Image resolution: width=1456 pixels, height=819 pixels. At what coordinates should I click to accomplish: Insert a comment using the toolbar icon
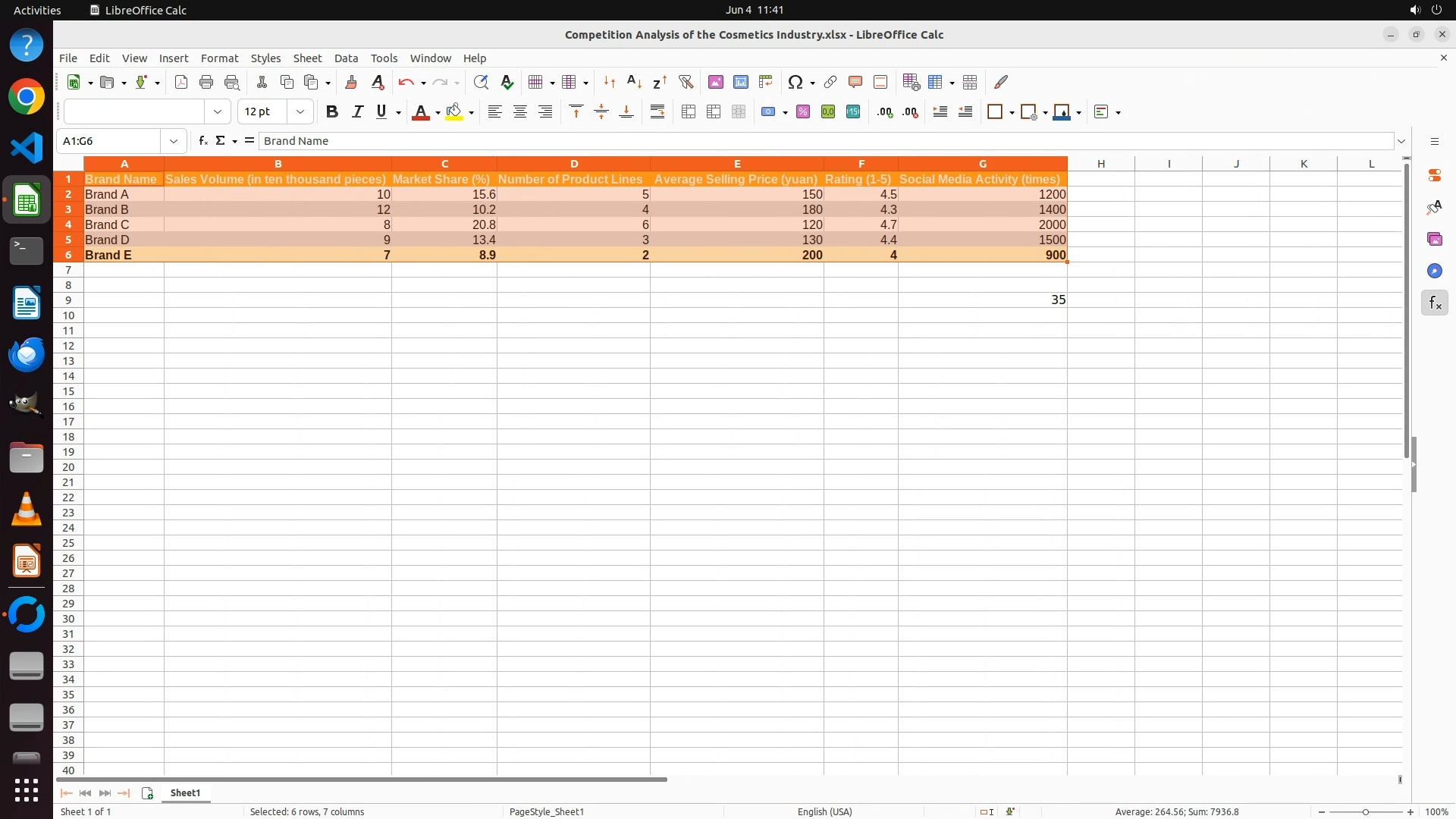click(x=855, y=82)
